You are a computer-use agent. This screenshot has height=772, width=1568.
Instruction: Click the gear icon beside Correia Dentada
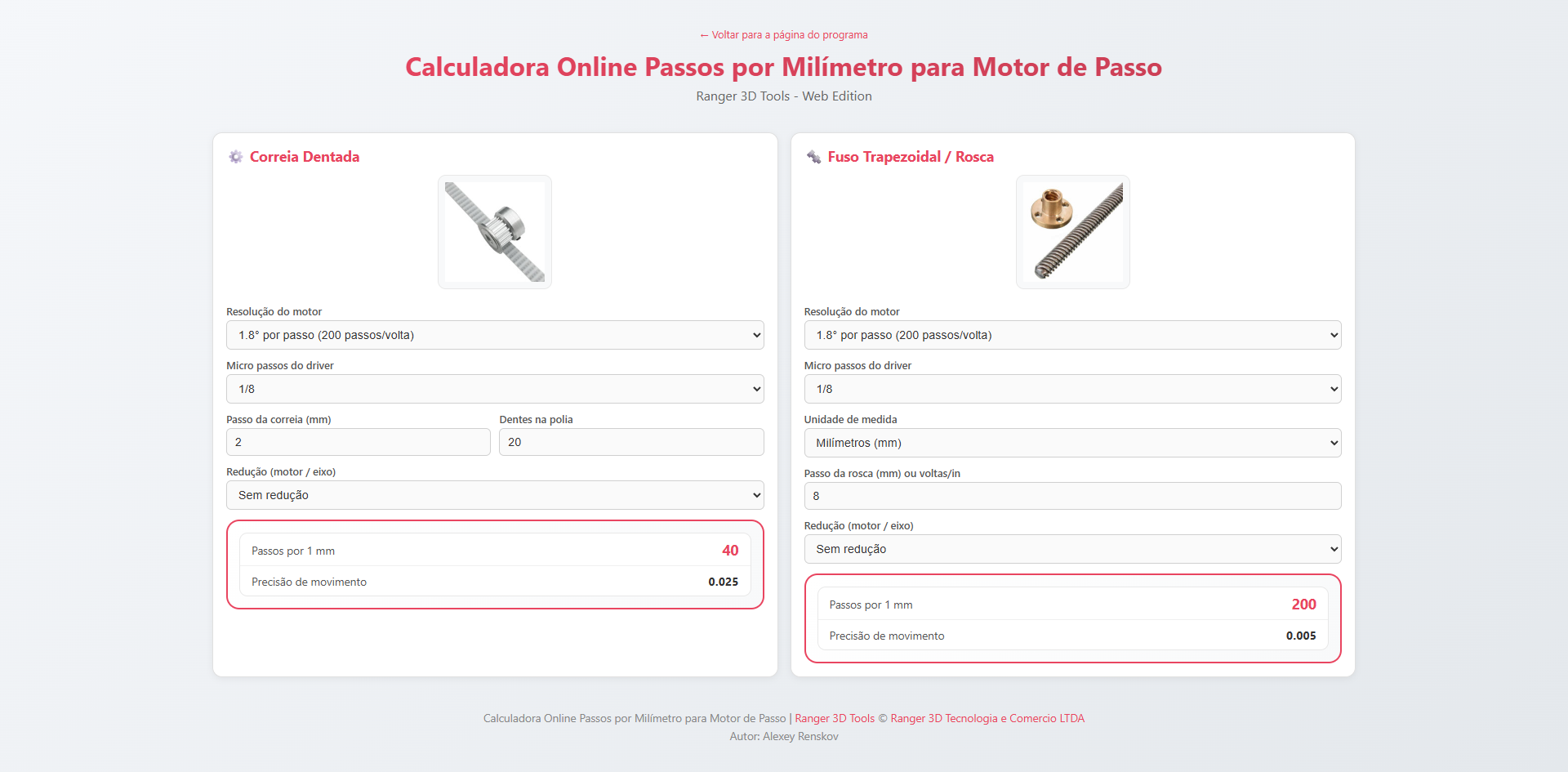click(235, 157)
